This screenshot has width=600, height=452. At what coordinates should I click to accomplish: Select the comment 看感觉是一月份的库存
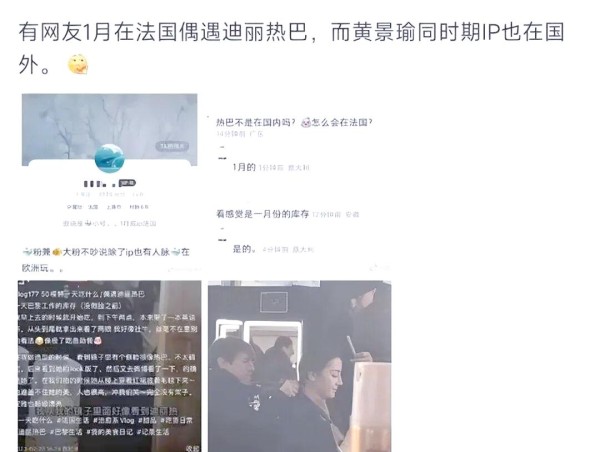[x=262, y=214]
